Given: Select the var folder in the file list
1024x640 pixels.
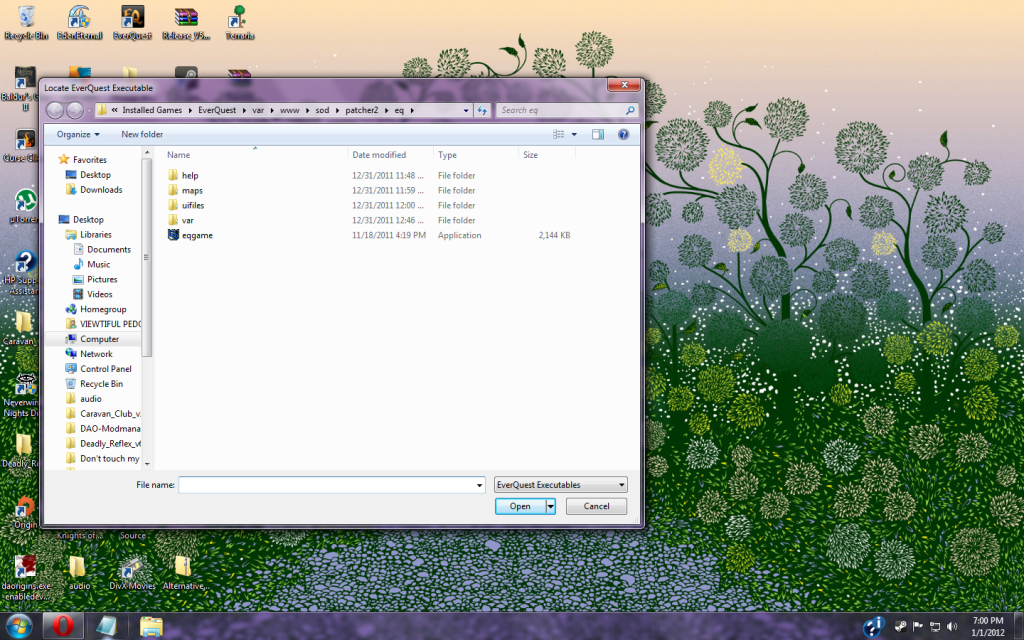Looking at the screenshot, I should coord(187,220).
